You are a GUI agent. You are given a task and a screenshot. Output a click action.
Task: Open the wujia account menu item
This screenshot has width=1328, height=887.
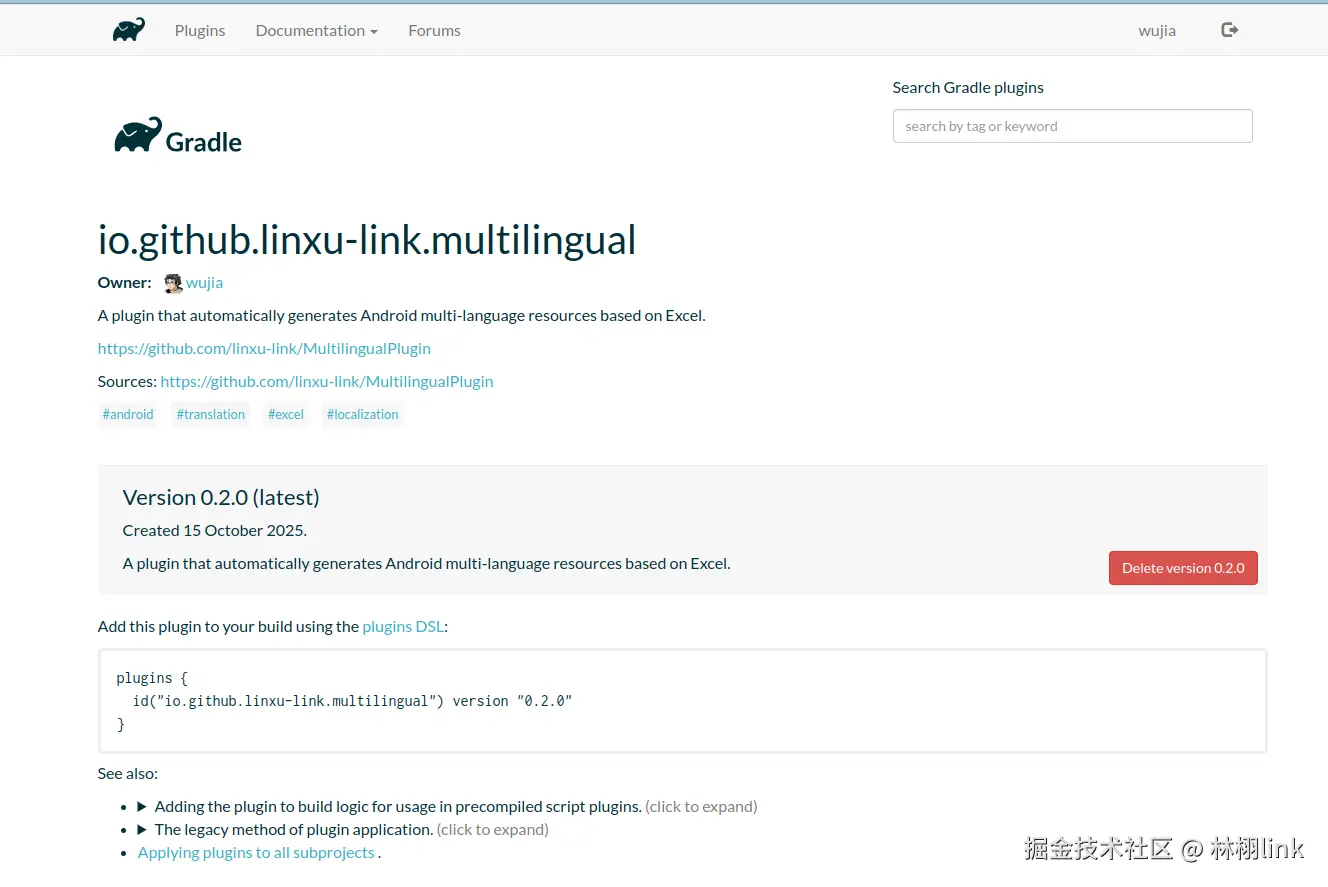coord(1157,30)
